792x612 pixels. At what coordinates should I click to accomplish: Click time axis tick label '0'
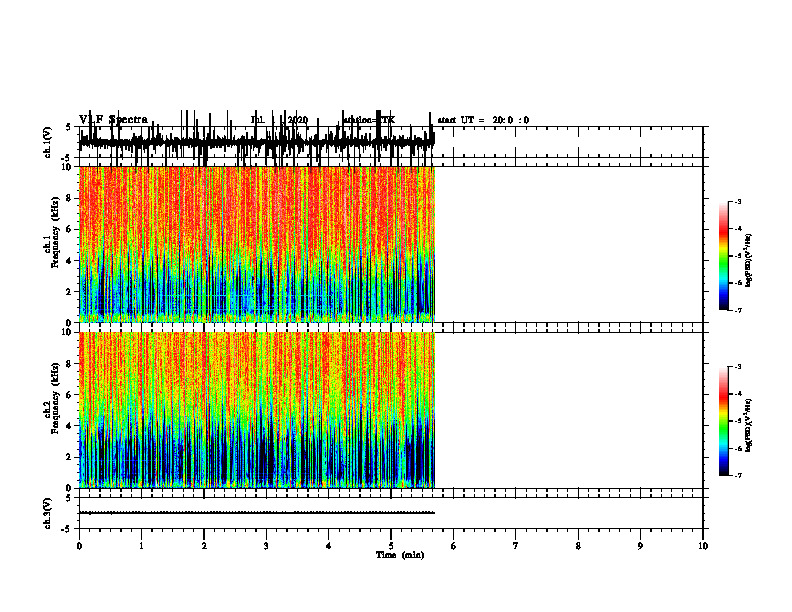click(x=79, y=546)
